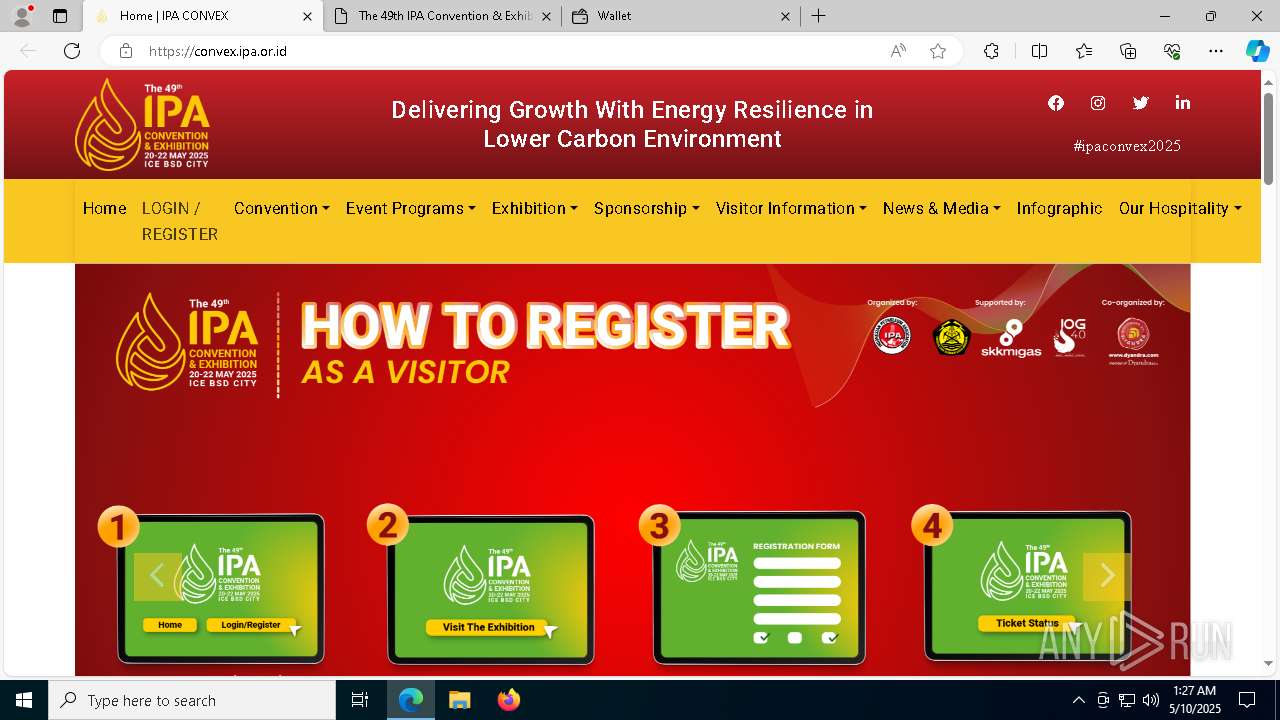Open Favorites list button
This screenshot has height=720, width=1280.
click(1084, 51)
